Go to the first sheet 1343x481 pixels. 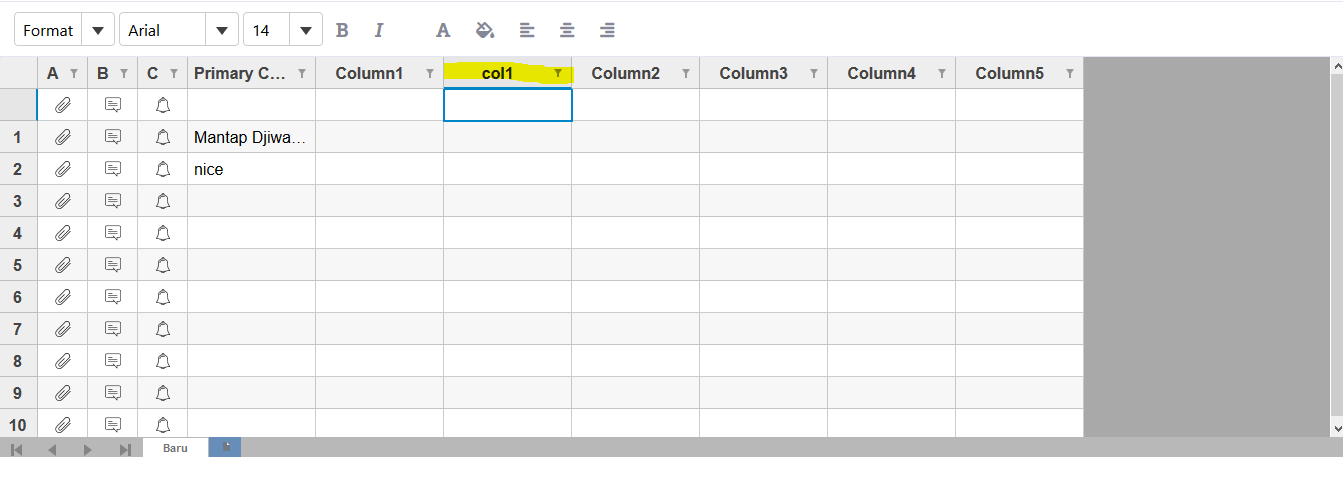tap(16, 449)
